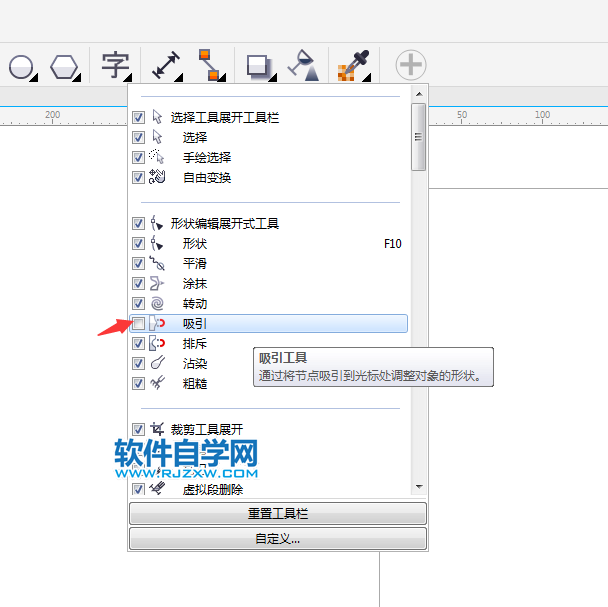Click the 涂抹 entry in the list
Viewport: 608px width, 607px height.
click(x=195, y=283)
